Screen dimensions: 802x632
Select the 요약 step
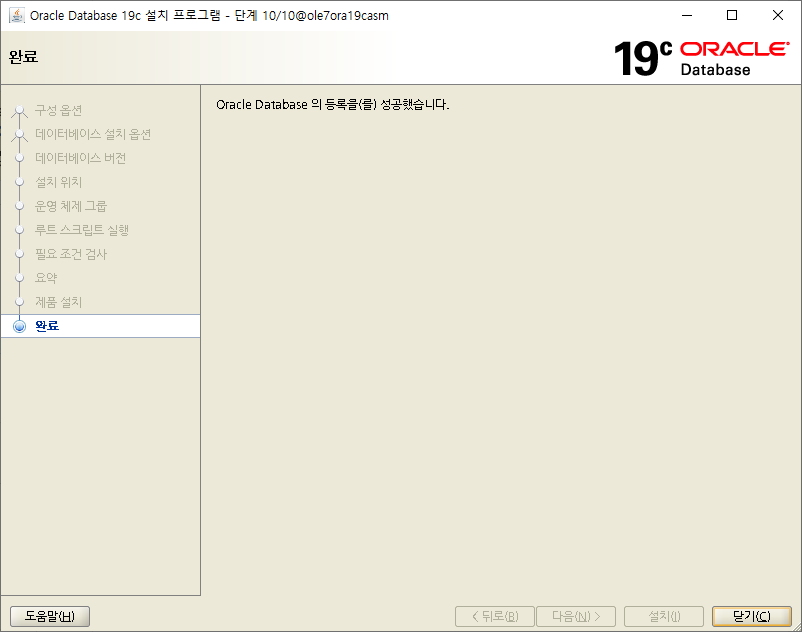click(46, 278)
